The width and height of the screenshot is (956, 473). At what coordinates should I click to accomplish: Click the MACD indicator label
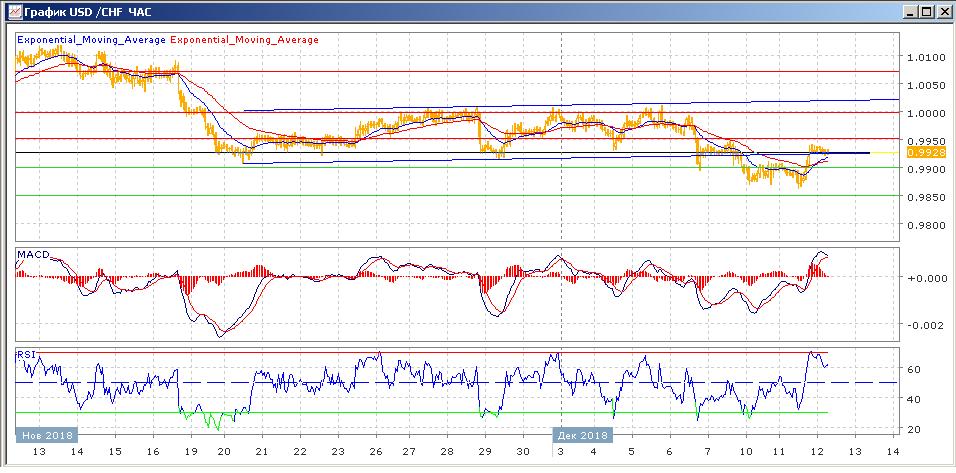[x=33, y=254]
